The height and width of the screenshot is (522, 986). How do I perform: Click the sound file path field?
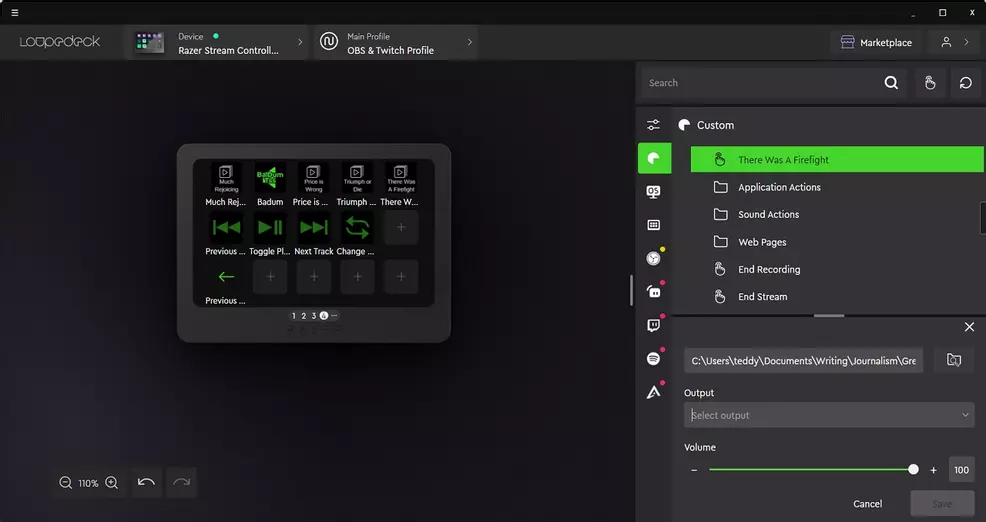803,361
